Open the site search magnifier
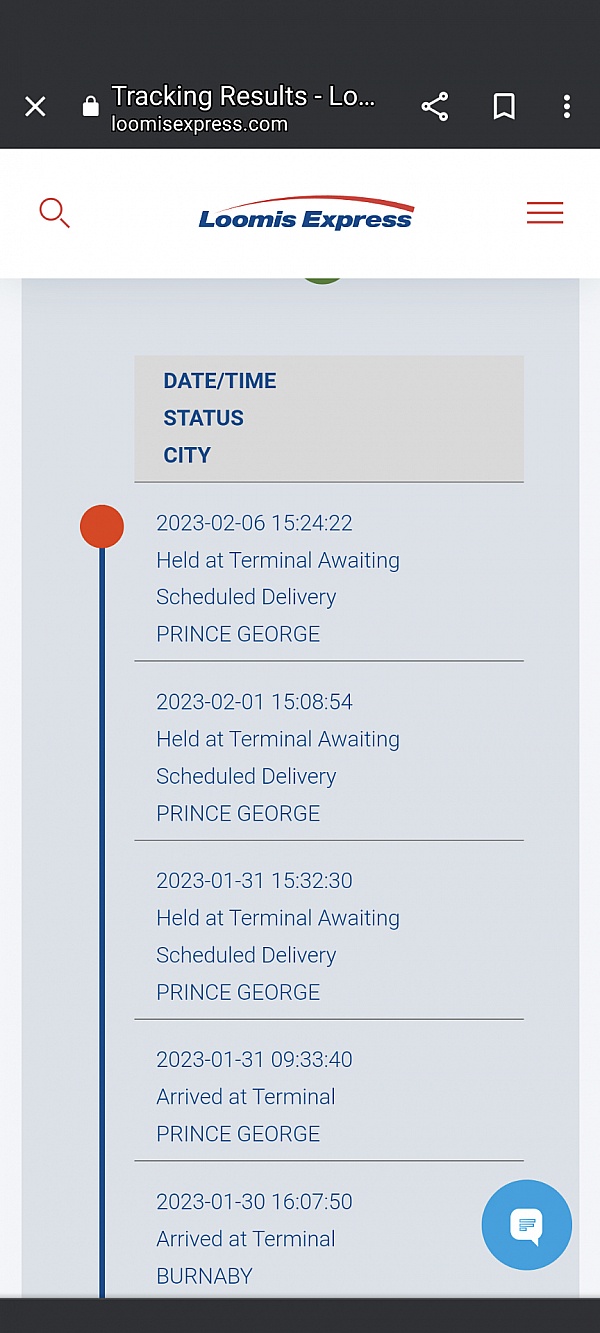The height and width of the screenshot is (1333, 600). [54, 213]
